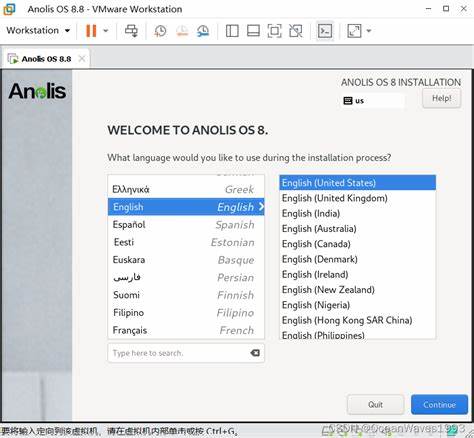Click the Continue button
Viewport: 474px width, 438px height.
click(439, 405)
